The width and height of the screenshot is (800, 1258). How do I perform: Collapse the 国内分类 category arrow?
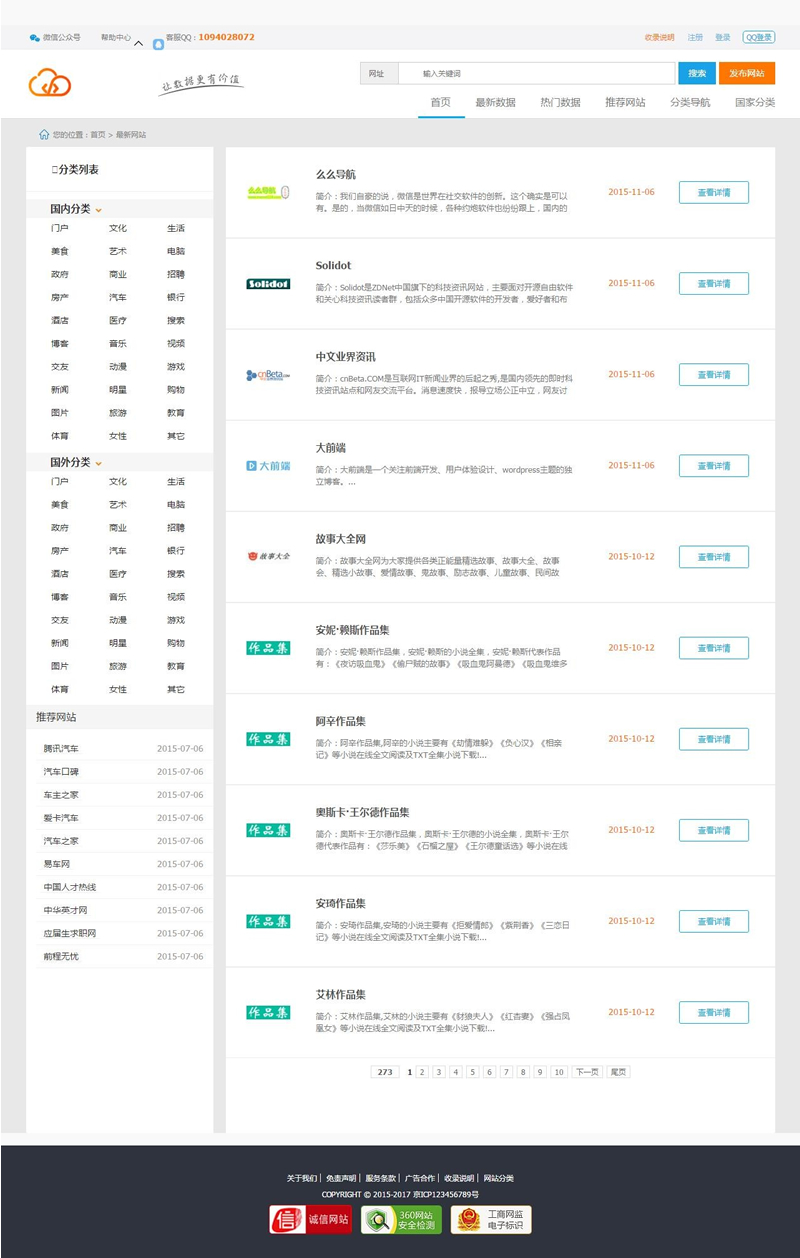coord(98,210)
